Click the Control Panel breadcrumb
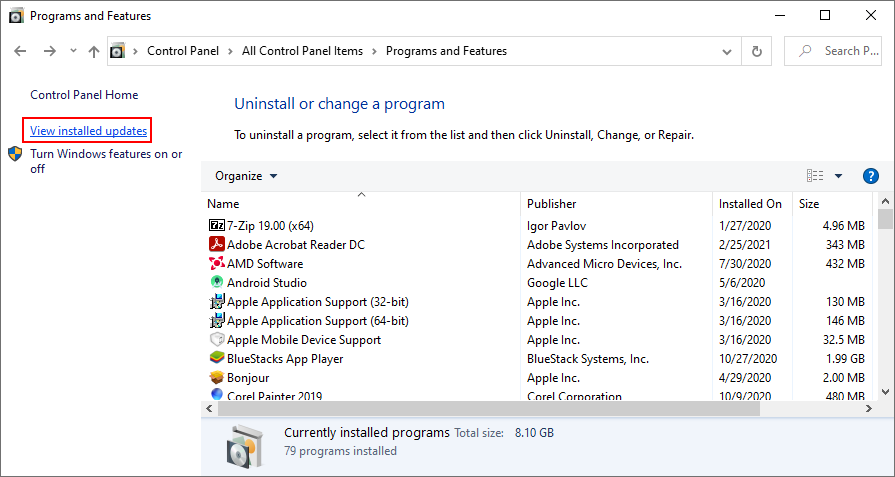Screen dimensions: 895x477 (185, 51)
